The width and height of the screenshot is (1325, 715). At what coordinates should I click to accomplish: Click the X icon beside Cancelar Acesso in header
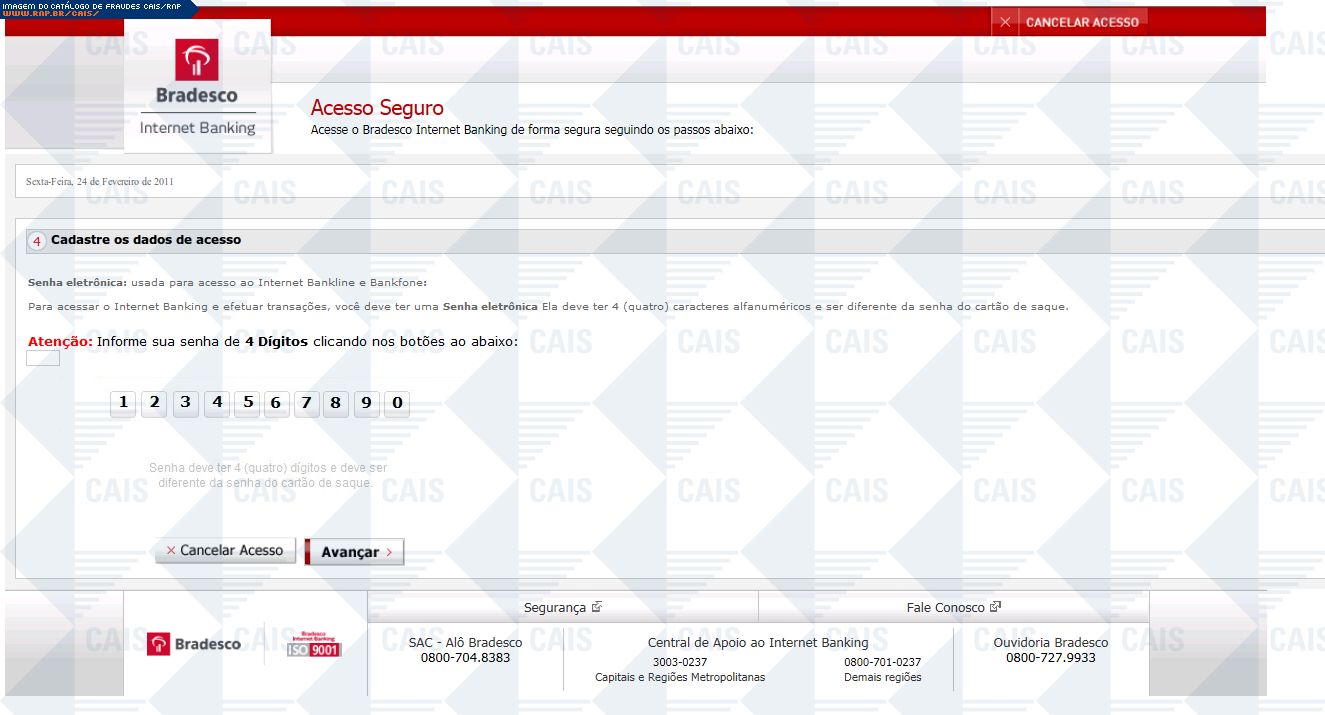tap(1005, 22)
